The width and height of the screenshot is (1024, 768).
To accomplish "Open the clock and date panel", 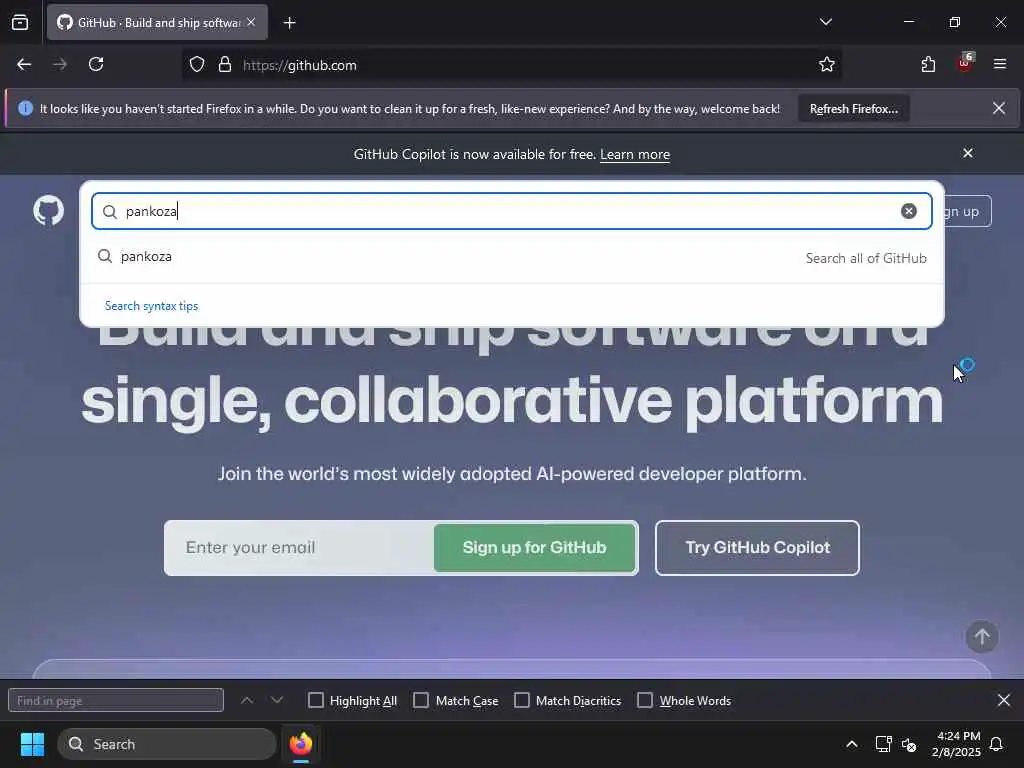I will 956,744.
